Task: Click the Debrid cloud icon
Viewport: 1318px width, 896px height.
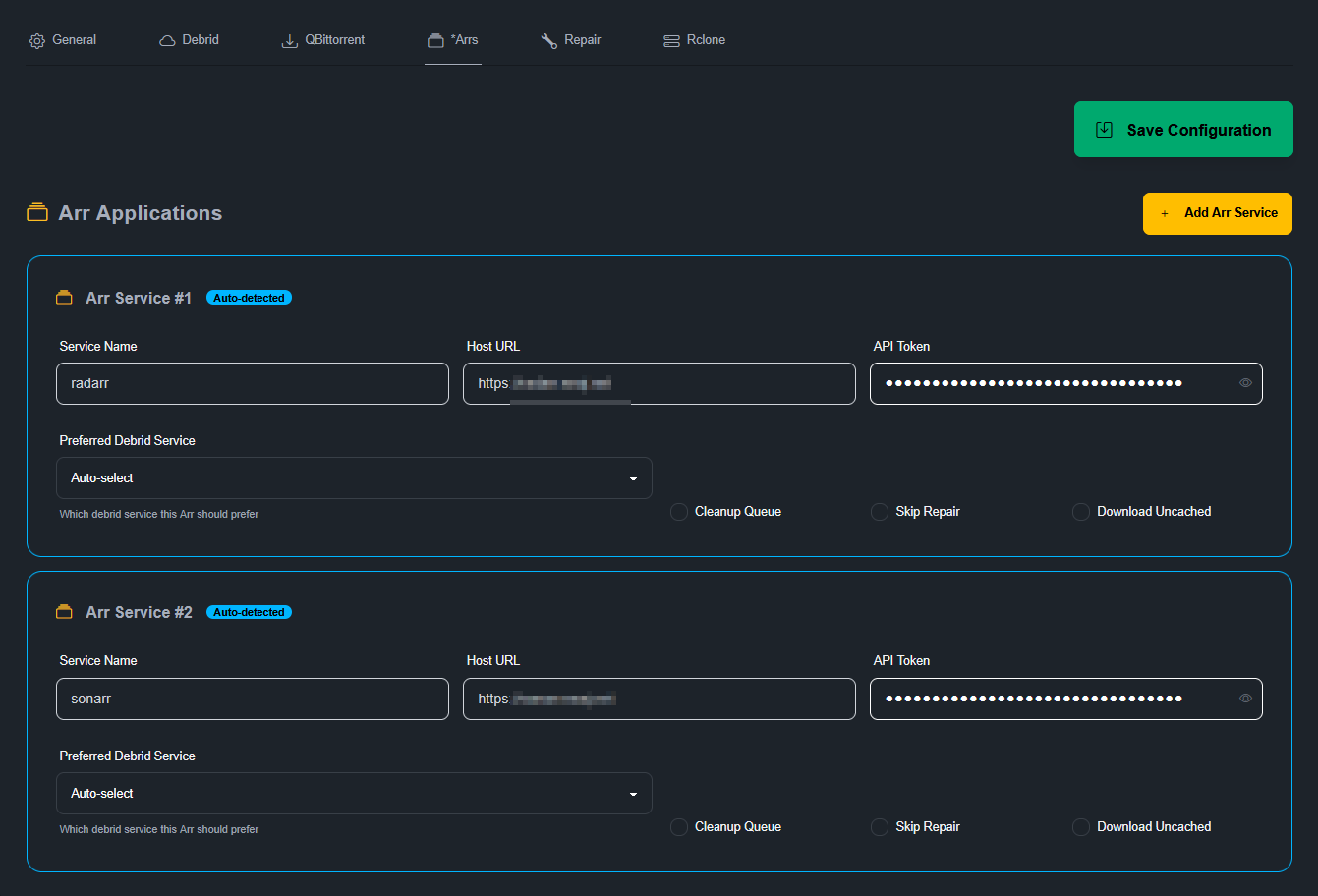Action: tap(167, 41)
